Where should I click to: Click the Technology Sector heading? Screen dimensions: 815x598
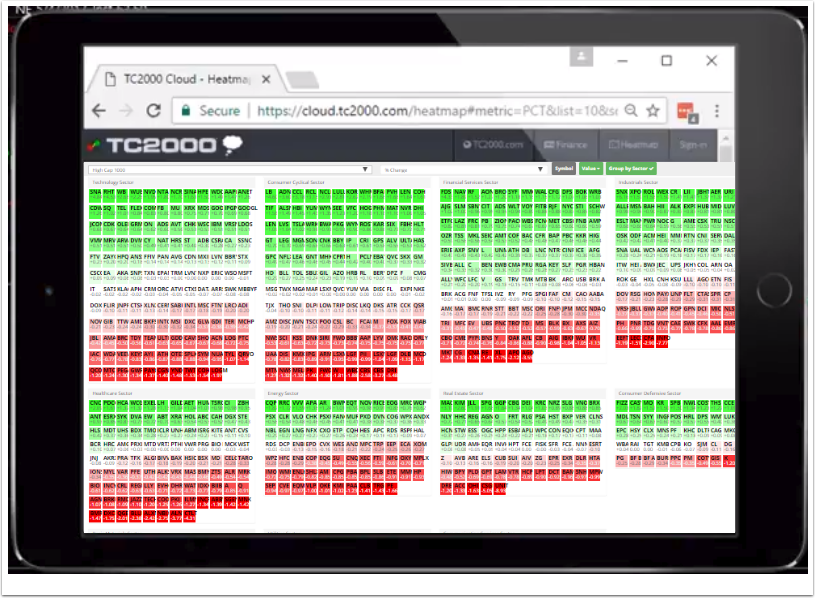[x=113, y=182]
